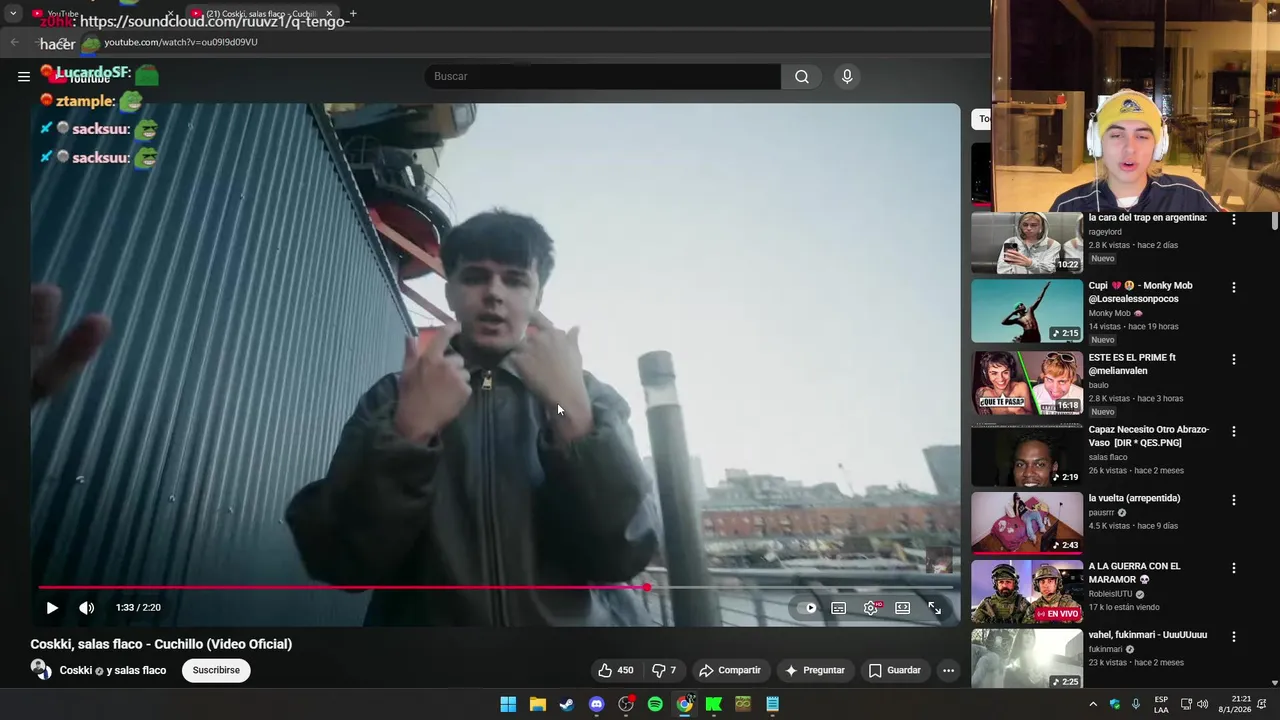Viewport: 1280px width, 720px height.
Task: Start voice search with microphone icon
Action: 847,76
